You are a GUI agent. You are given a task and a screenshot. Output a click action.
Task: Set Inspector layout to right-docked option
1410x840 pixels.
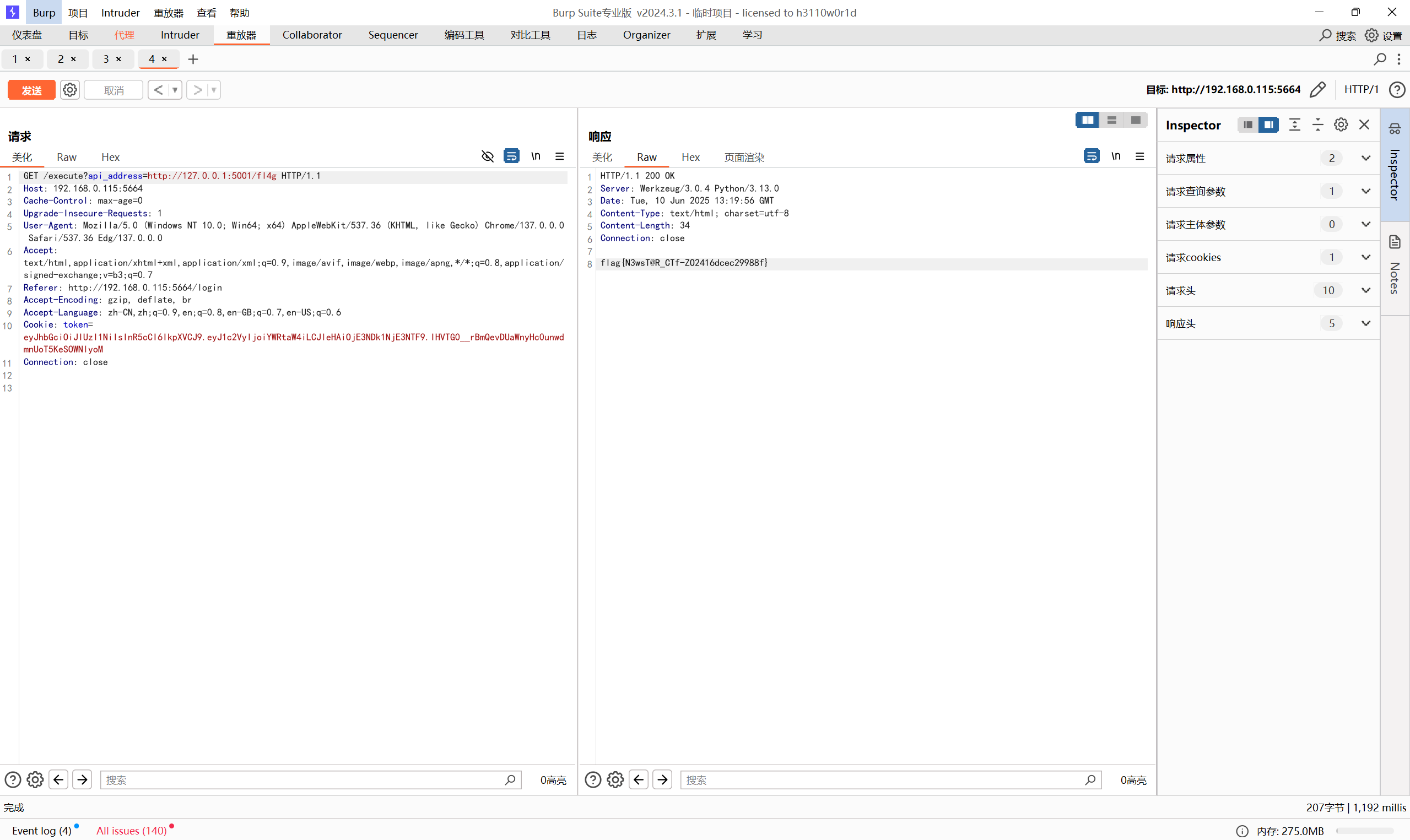[x=1268, y=124]
